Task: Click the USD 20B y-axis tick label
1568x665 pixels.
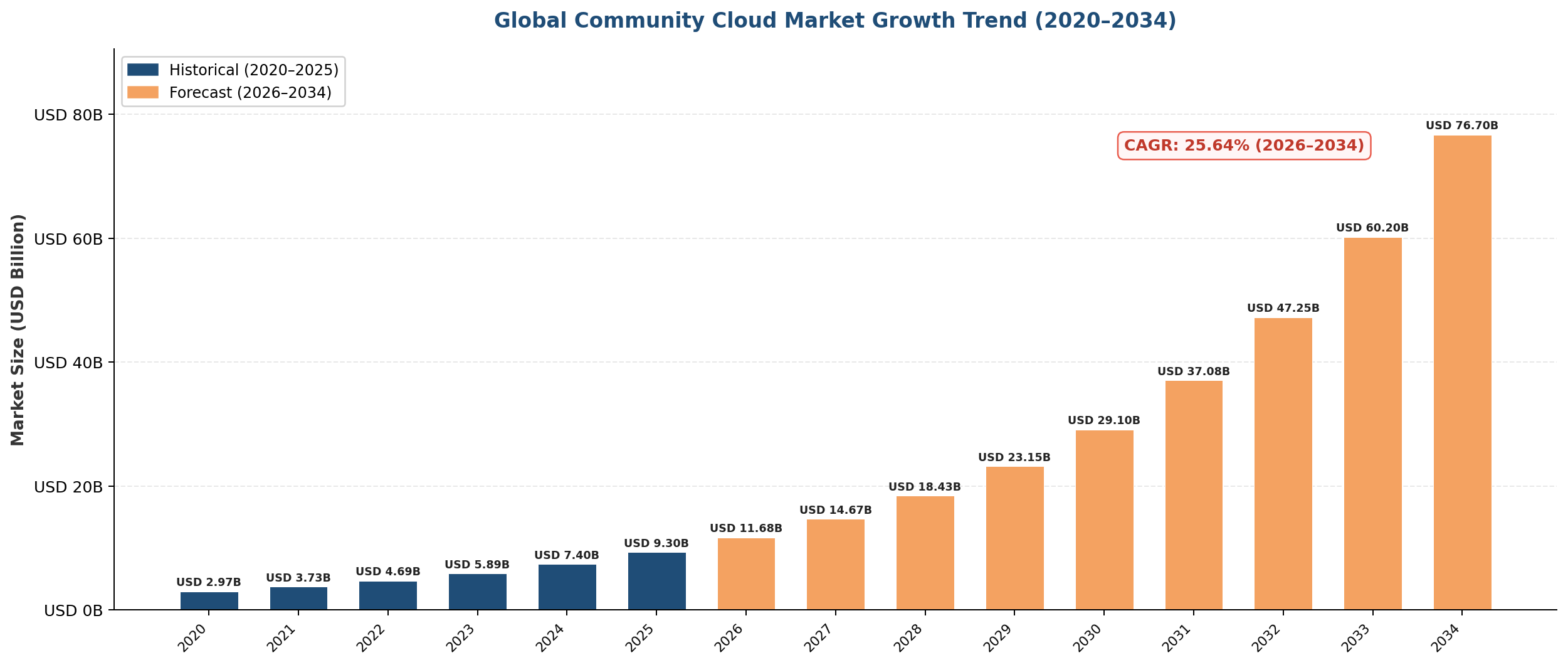Action: click(68, 487)
